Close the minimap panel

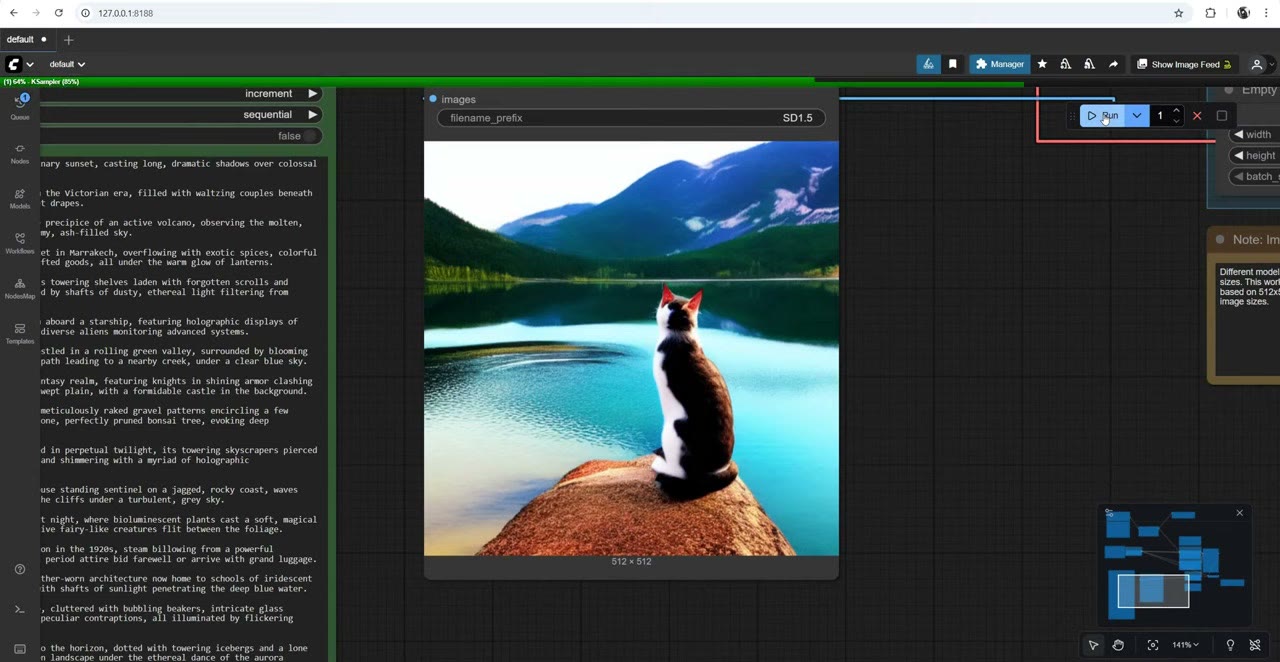[1240, 513]
